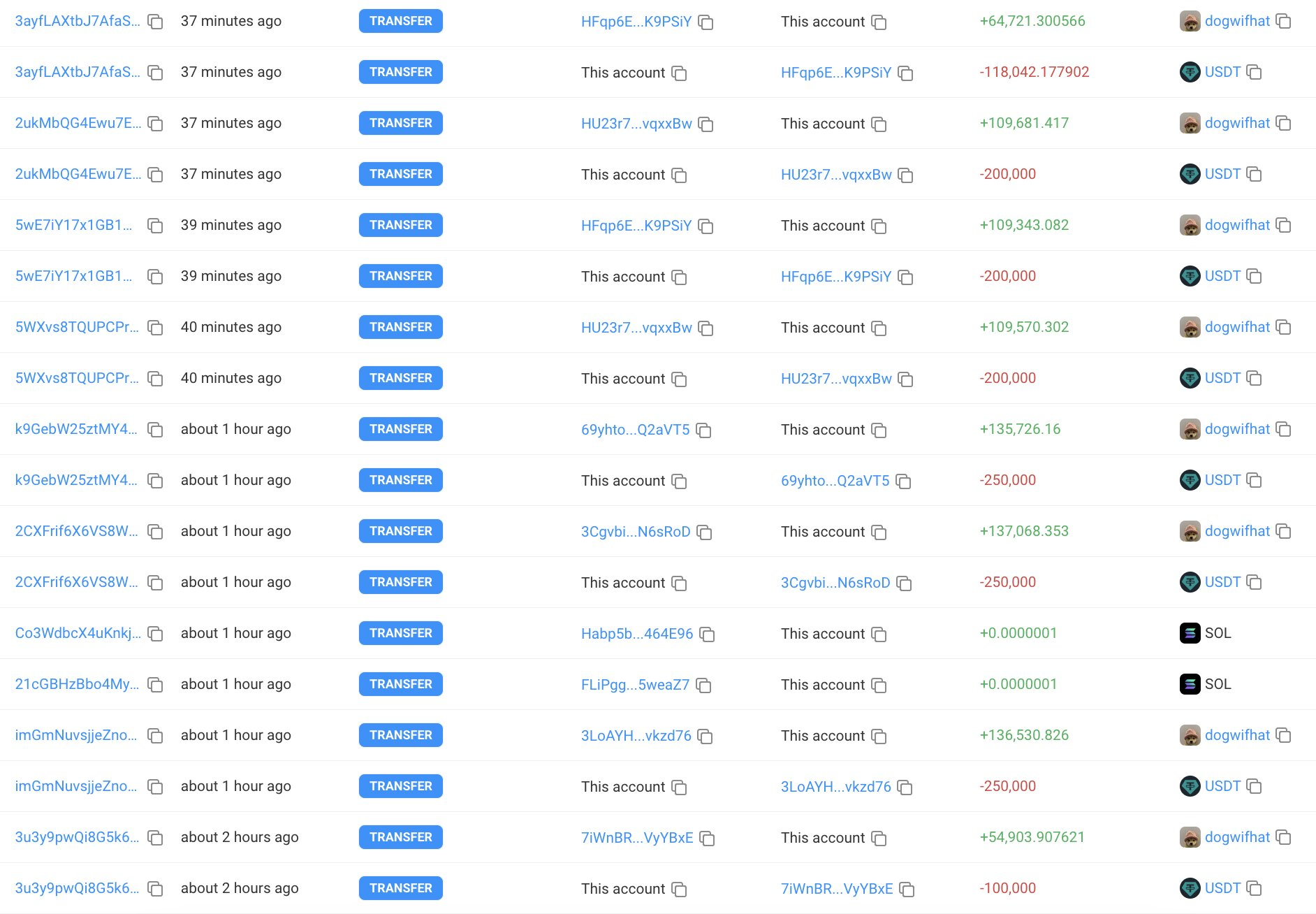This screenshot has width=1316, height=914.
Task: Open dogwifhat token link in +54,903.907621 row
Action: pyautogui.click(x=1237, y=838)
